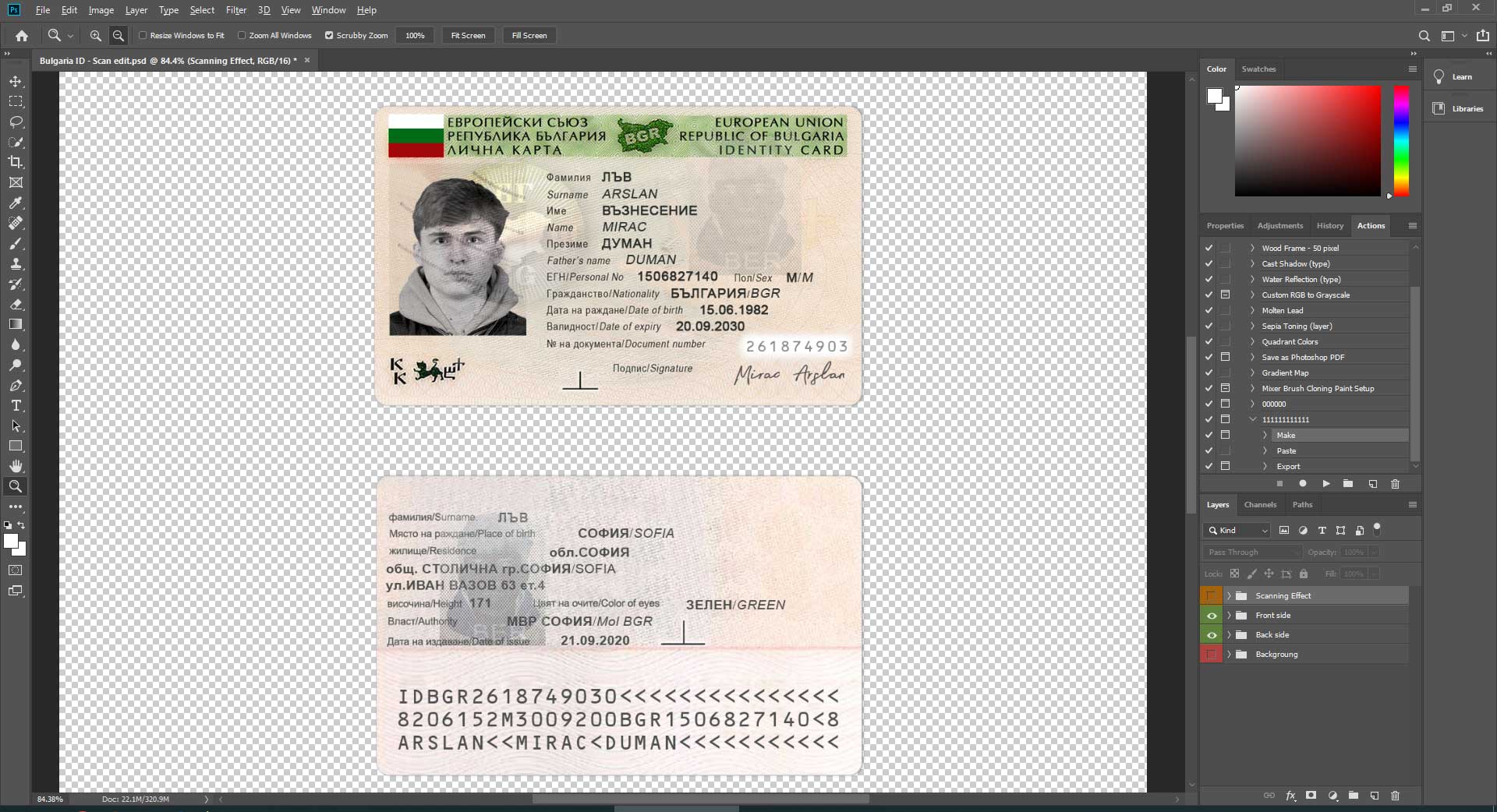Click the Fit Screen button
This screenshot has height=812, width=1497.
click(468, 36)
